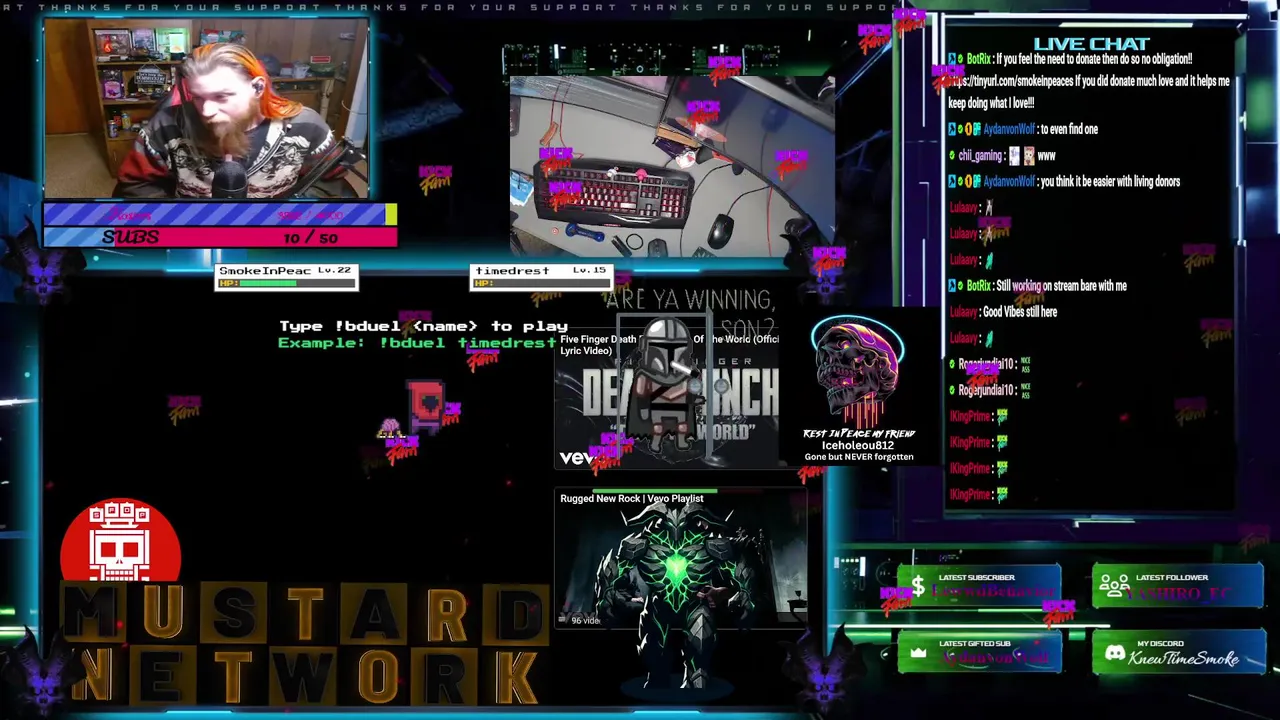1280x720 pixels.
Task: Click the dollar sign icon on Latest Subscriber
Action: [x=918, y=587]
